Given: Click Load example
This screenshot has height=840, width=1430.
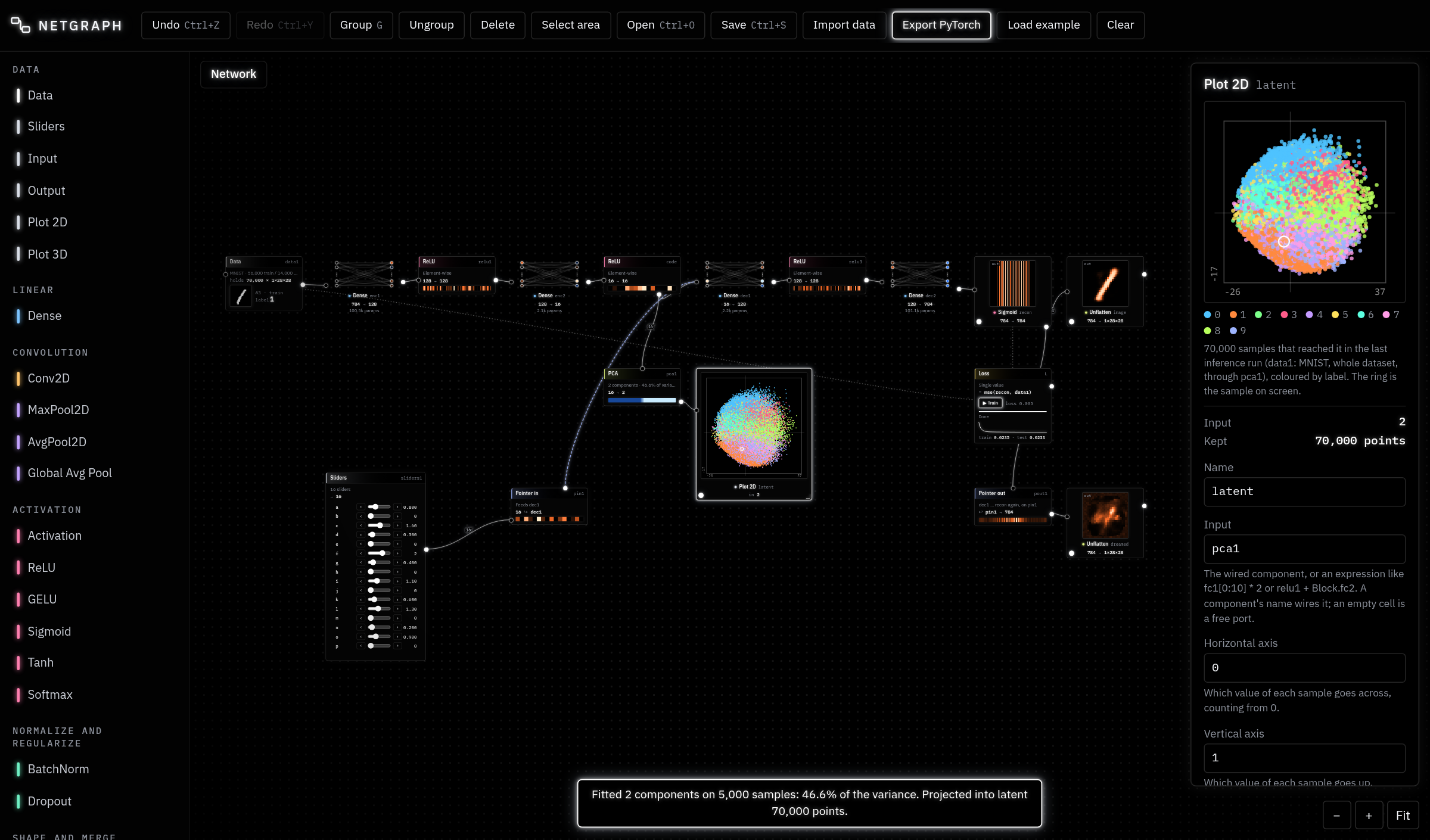Looking at the screenshot, I should [1044, 25].
